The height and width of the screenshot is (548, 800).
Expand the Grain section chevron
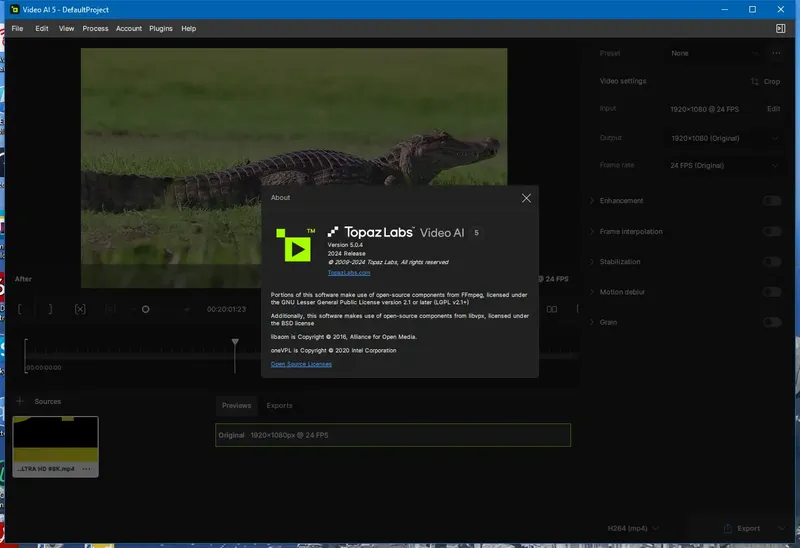(592, 322)
